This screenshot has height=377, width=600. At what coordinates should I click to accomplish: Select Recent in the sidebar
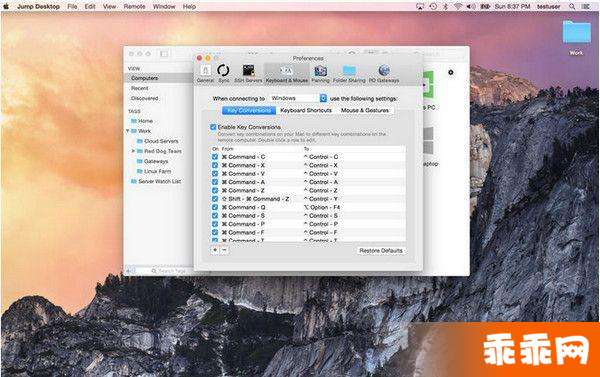[140, 88]
